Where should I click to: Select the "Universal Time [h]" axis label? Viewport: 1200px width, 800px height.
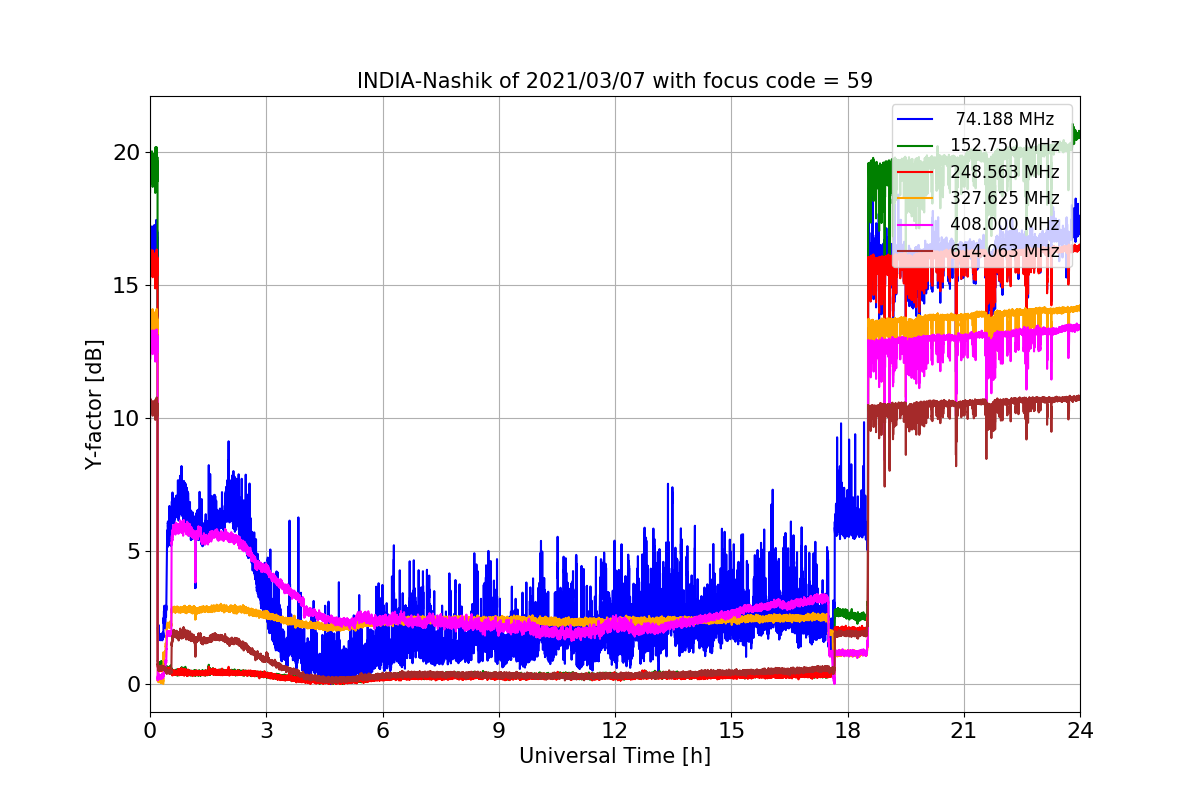tap(614, 756)
